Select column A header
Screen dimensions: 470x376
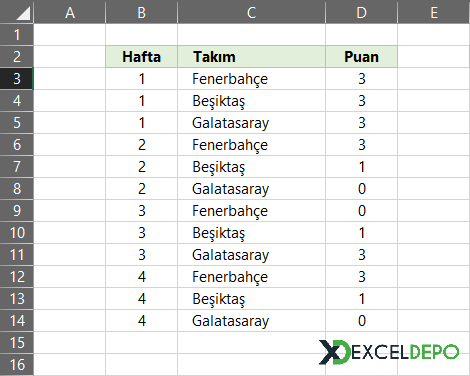pos(70,12)
